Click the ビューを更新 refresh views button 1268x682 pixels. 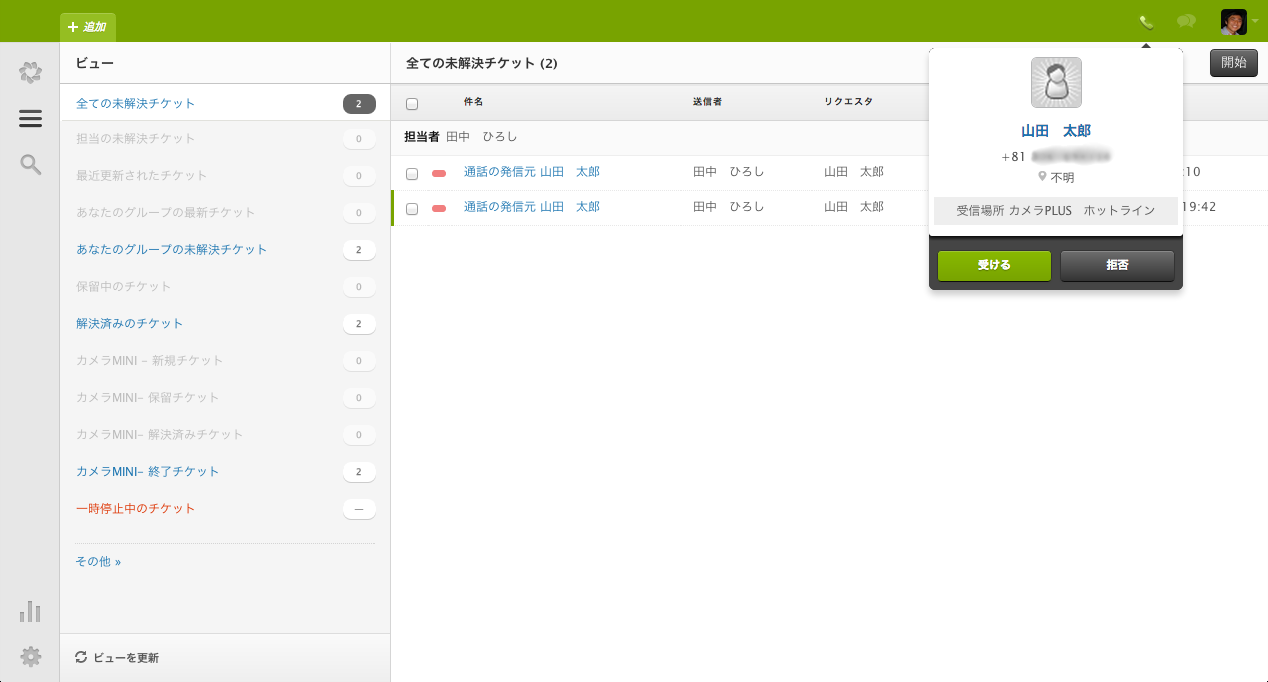coord(117,657)
